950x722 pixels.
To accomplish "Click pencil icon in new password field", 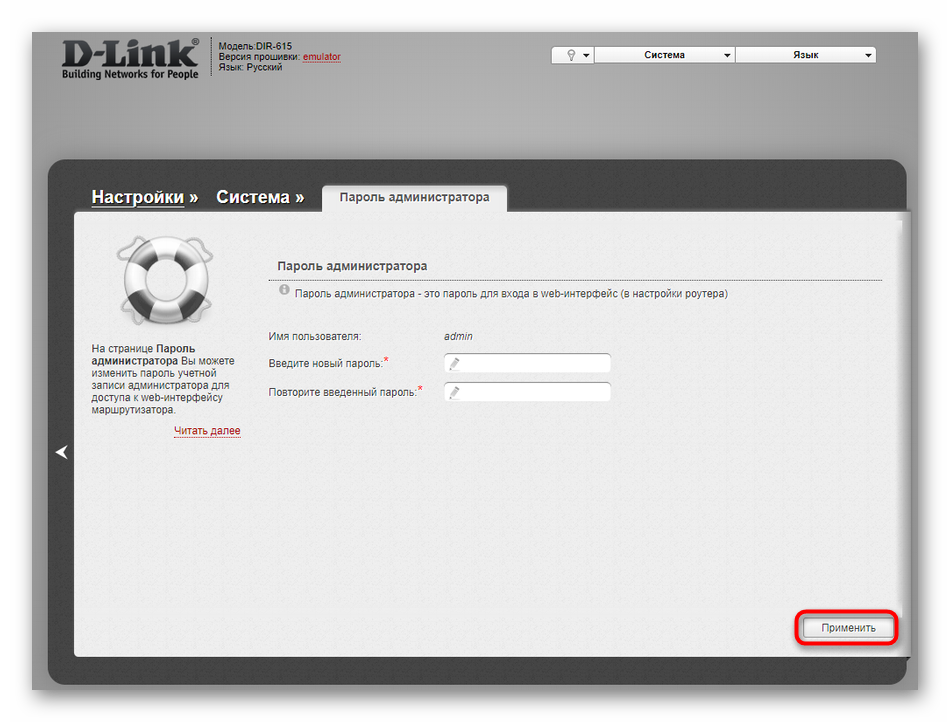I will (x=454, y=364).
